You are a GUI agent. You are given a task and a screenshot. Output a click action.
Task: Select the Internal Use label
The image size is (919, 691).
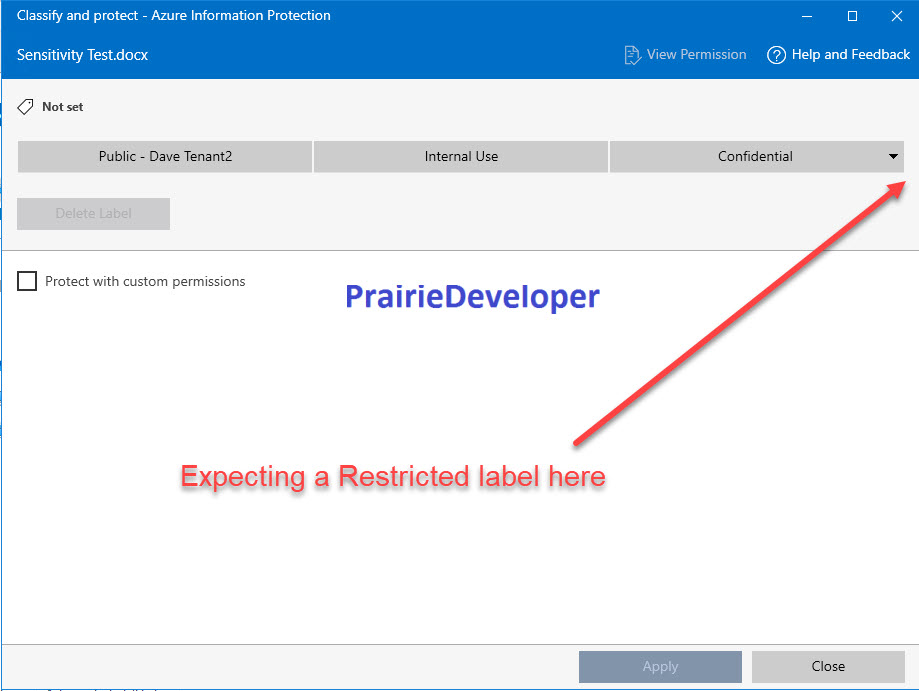pyautogui.click(x=461, y=156)
